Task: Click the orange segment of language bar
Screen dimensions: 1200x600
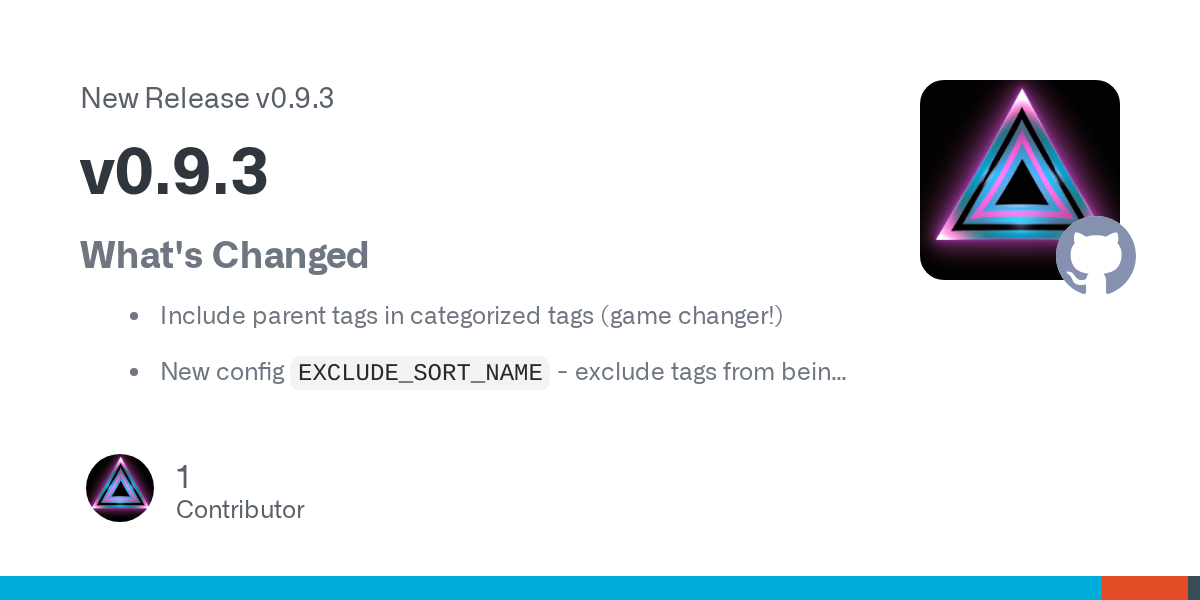Action: (x=1144, y=588)
